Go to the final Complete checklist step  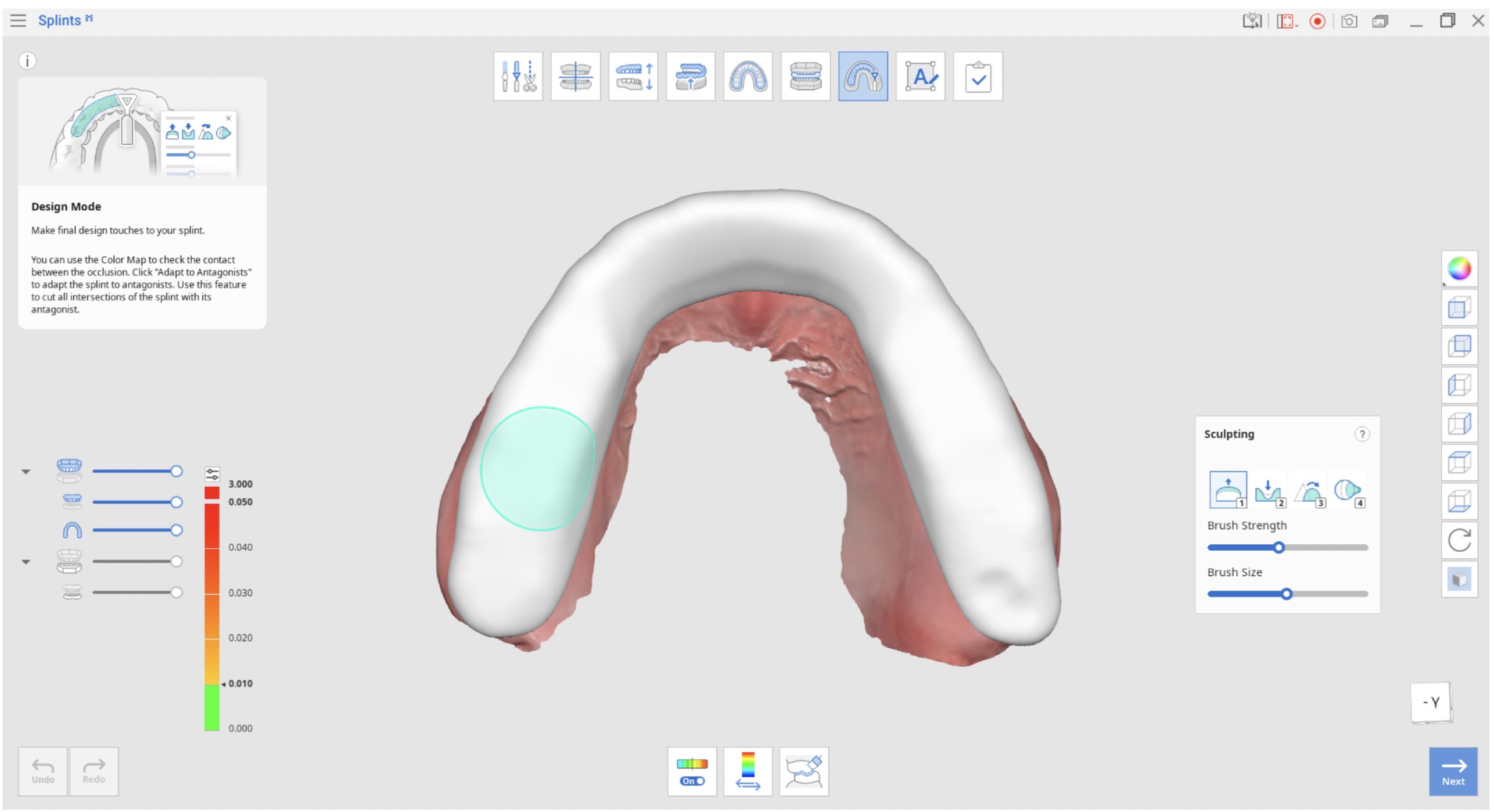[x=978, y=77]
